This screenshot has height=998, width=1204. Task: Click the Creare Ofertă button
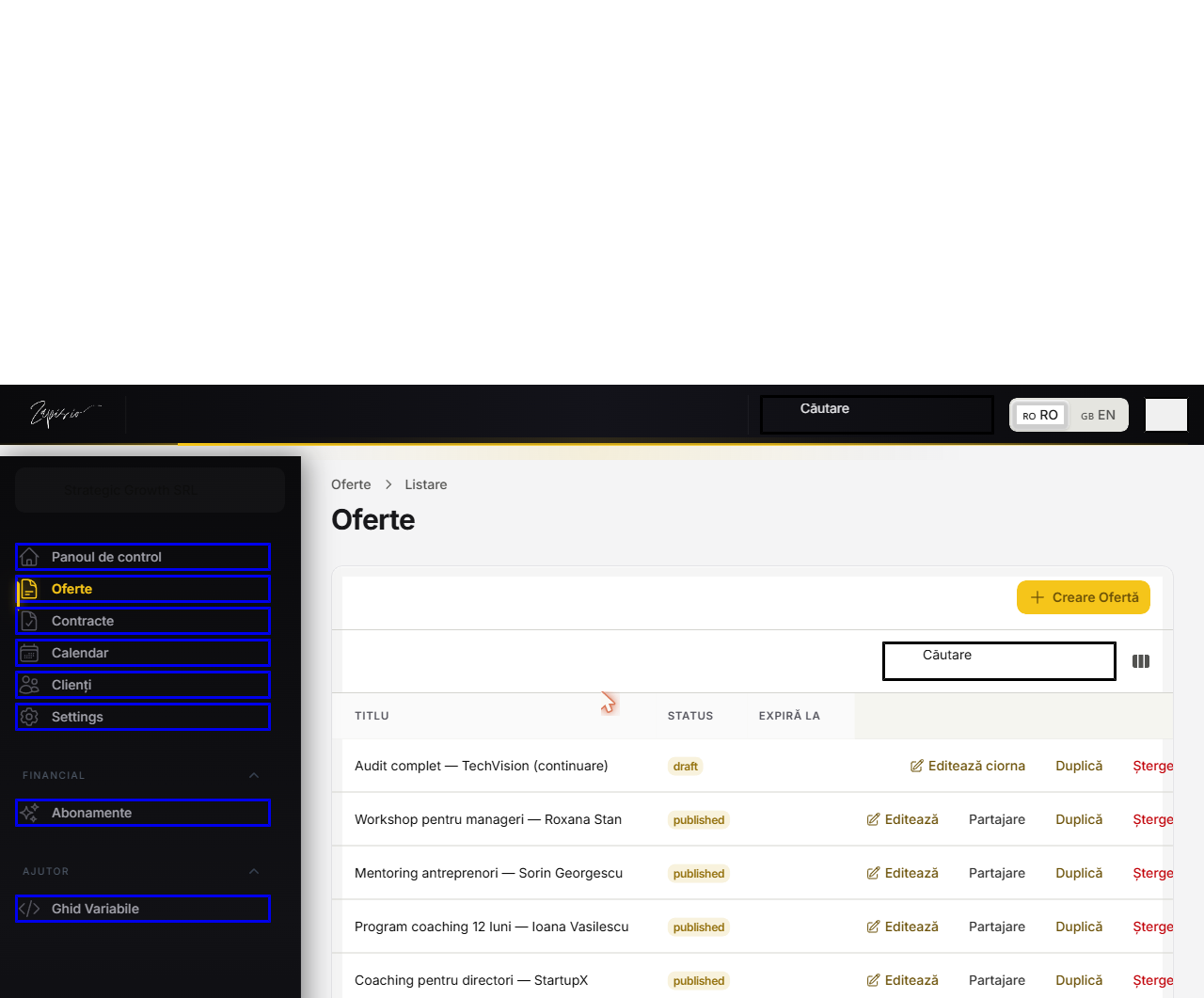point(1084,597)
